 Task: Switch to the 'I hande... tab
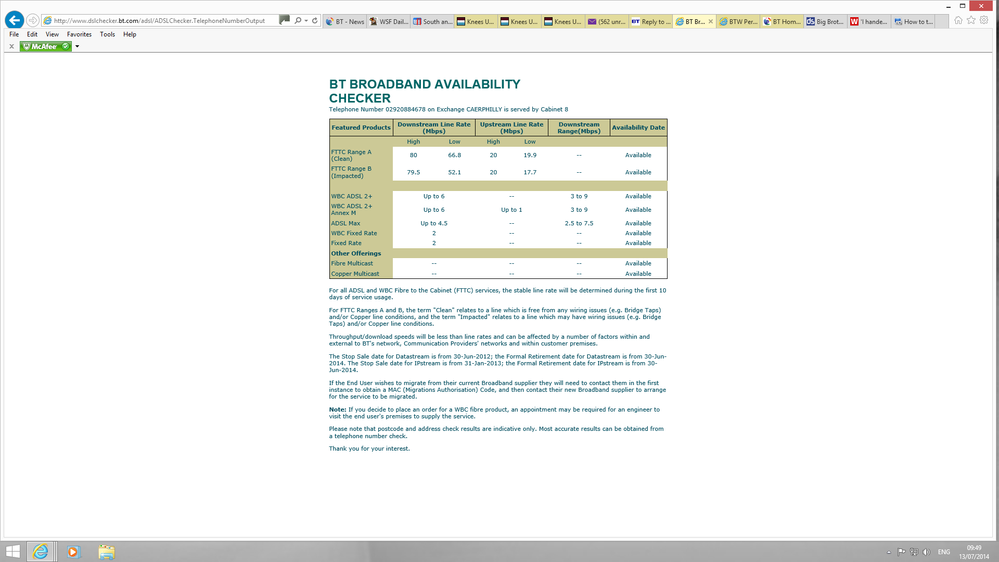pos(869,22)
